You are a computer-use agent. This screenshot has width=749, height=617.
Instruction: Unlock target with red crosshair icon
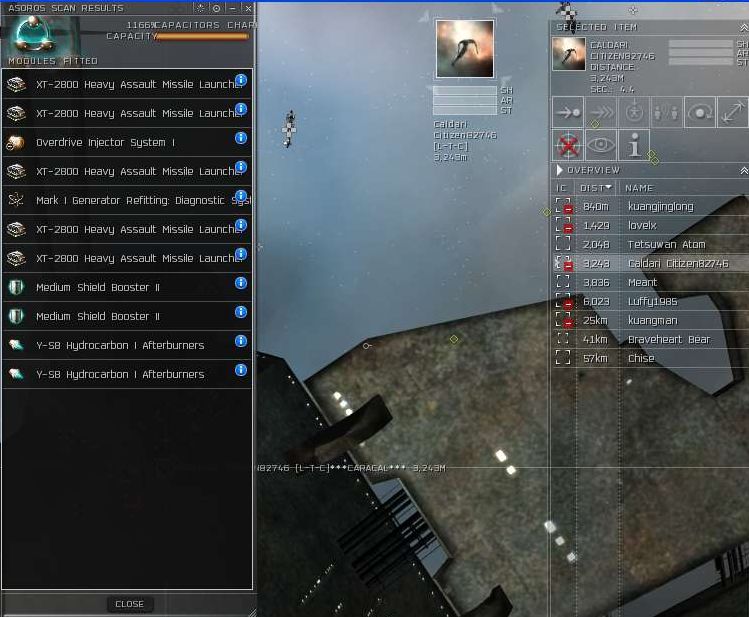(x=568, y=146)
